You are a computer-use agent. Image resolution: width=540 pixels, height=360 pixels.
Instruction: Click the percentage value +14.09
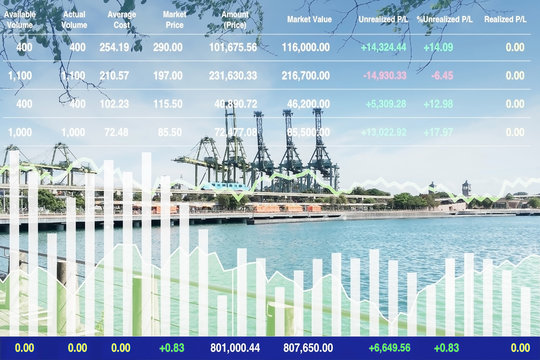[438, 47]
